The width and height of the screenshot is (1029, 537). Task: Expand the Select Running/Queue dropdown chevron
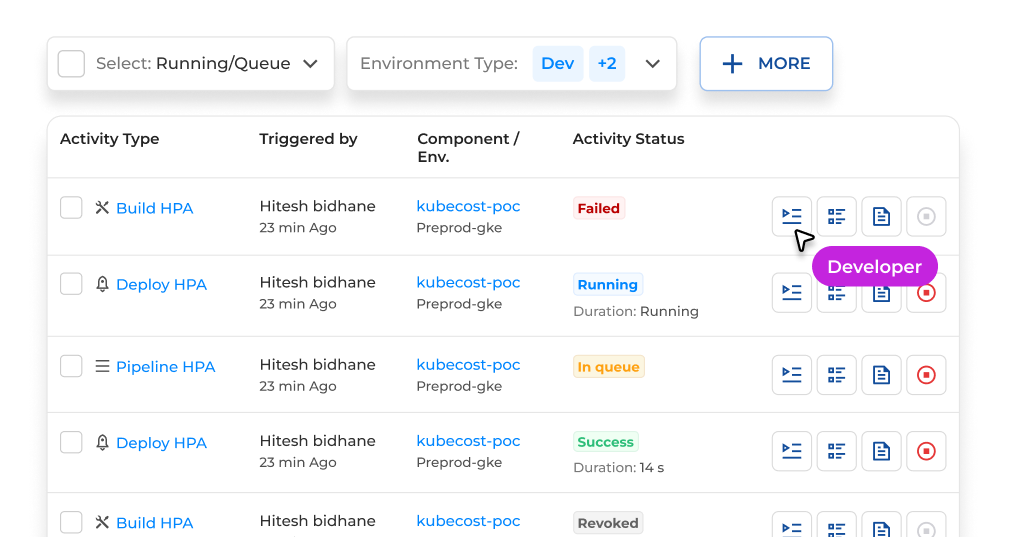tap(310, 64)
